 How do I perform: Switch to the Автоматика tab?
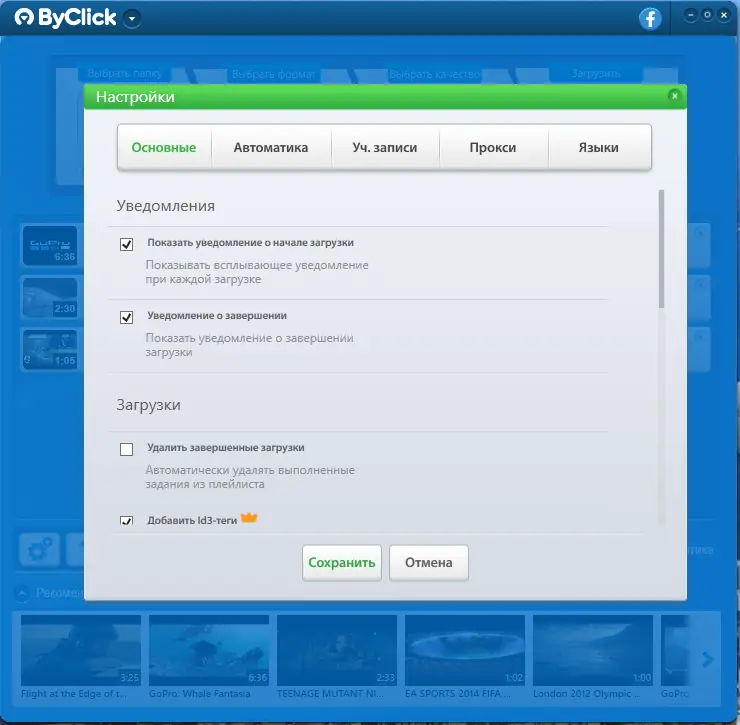coord(271,147)
